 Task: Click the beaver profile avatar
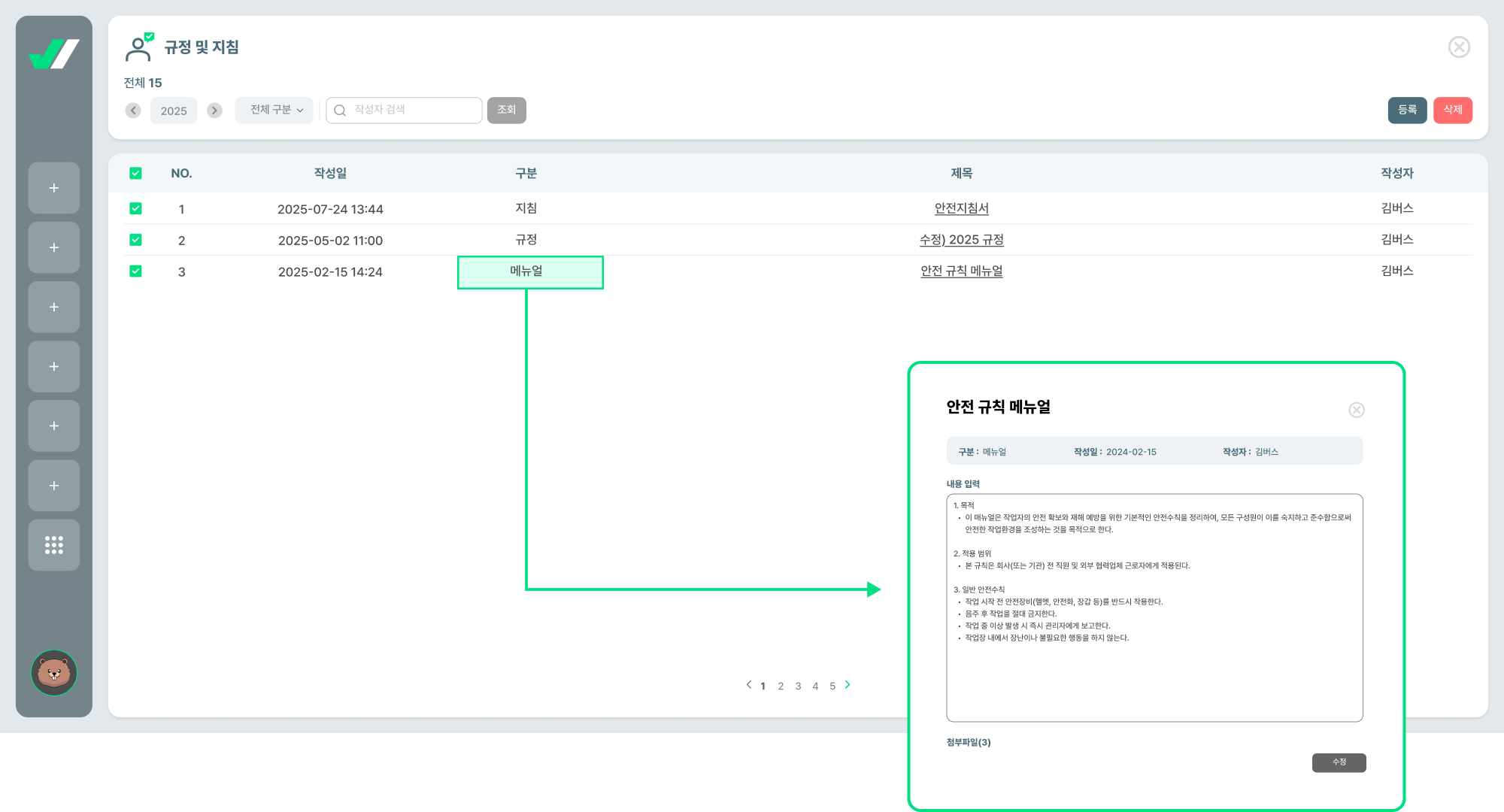pyautogui.click(x=54, y=673)
